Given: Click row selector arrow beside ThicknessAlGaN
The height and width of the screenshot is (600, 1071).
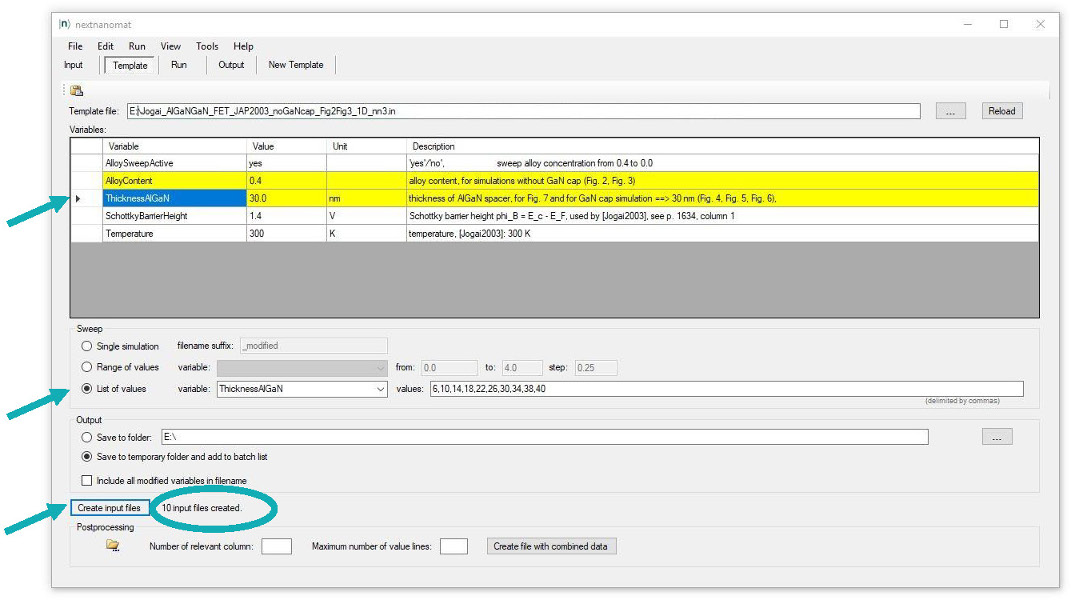Looking at the screenshot, I should 79,199.
